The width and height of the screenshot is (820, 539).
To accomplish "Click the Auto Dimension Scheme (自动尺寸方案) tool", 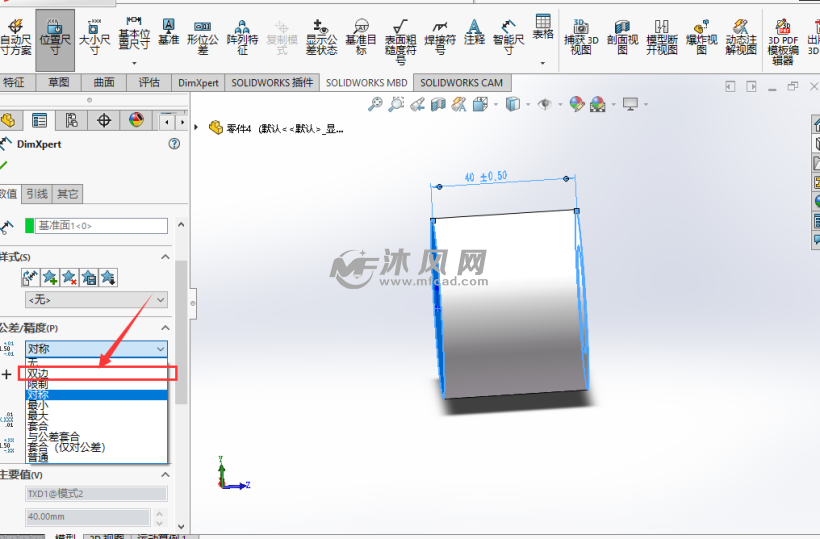I will (16, 38).
